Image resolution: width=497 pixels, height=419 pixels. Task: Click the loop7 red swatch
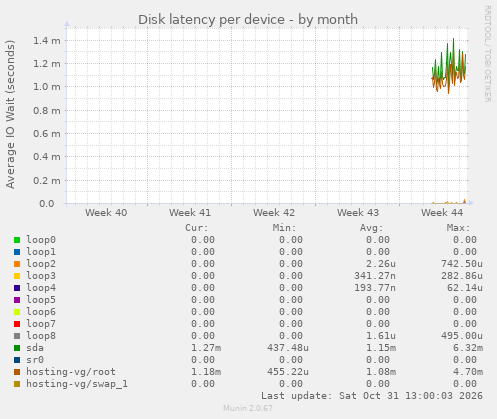point(17,324)
